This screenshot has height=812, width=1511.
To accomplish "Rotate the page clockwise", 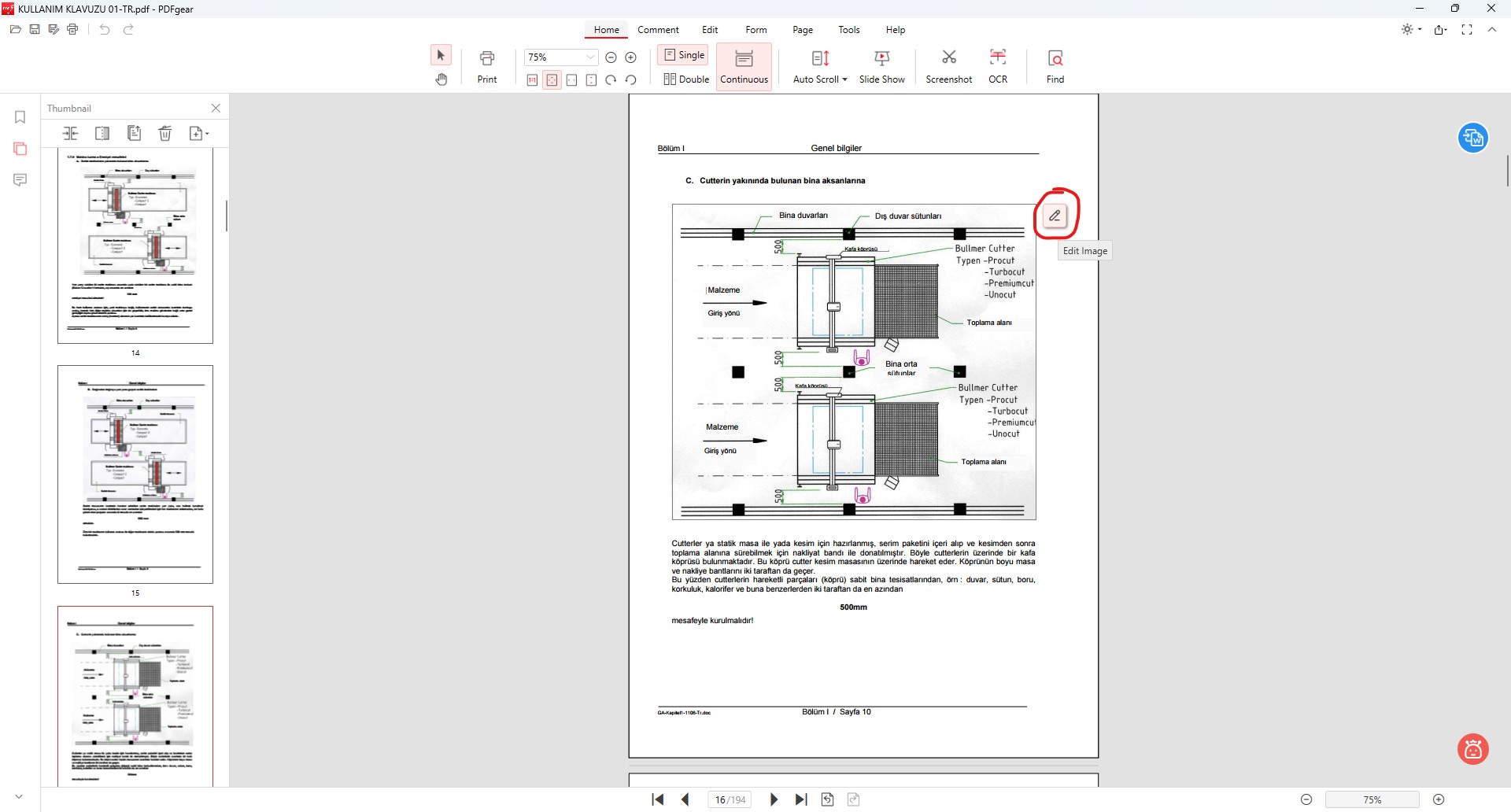I will 611,80.
